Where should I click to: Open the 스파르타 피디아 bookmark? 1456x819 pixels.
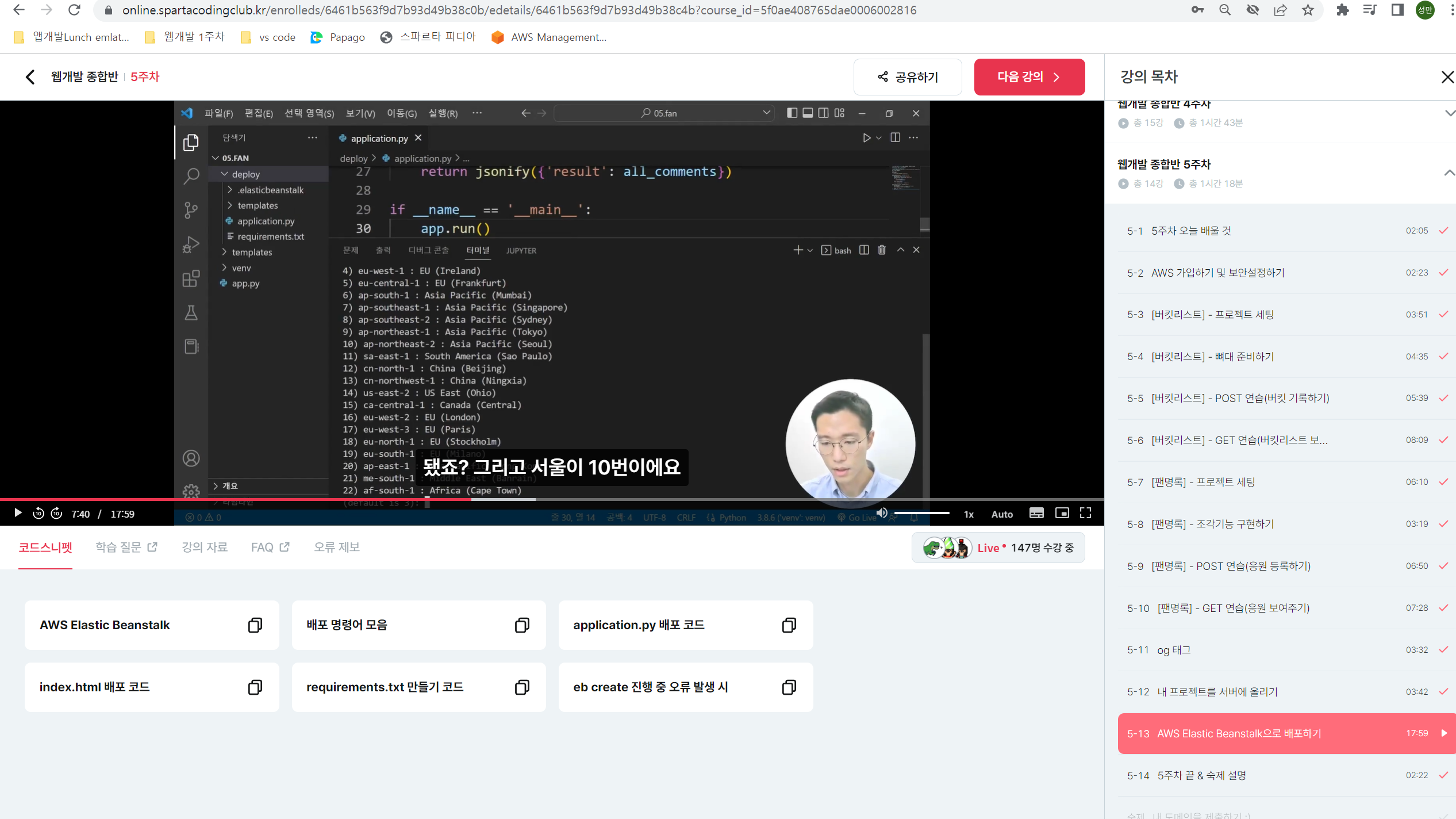tap(428, 37)
